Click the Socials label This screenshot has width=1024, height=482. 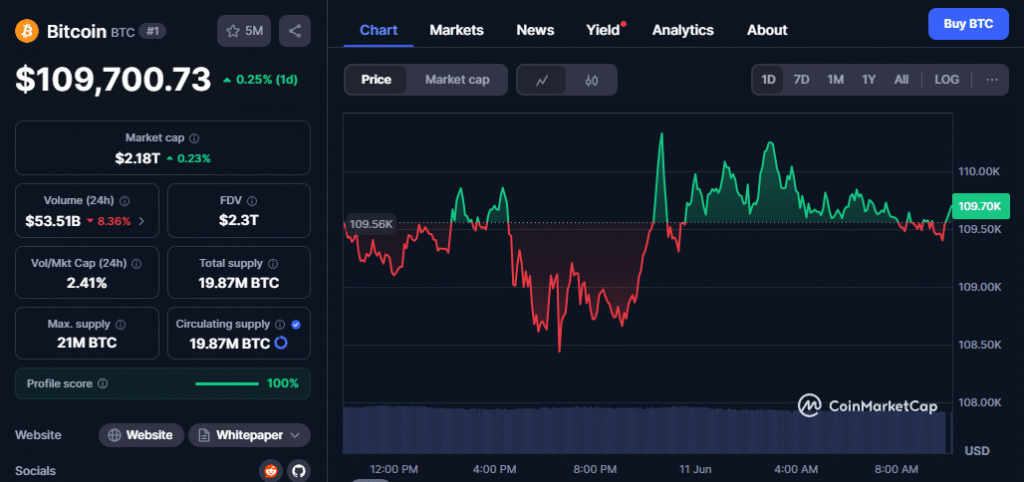[35, 471]
